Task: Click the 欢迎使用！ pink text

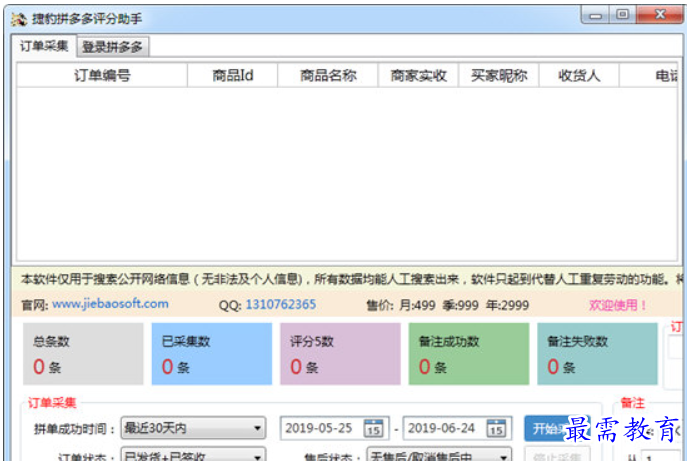Action: (618, 305)
